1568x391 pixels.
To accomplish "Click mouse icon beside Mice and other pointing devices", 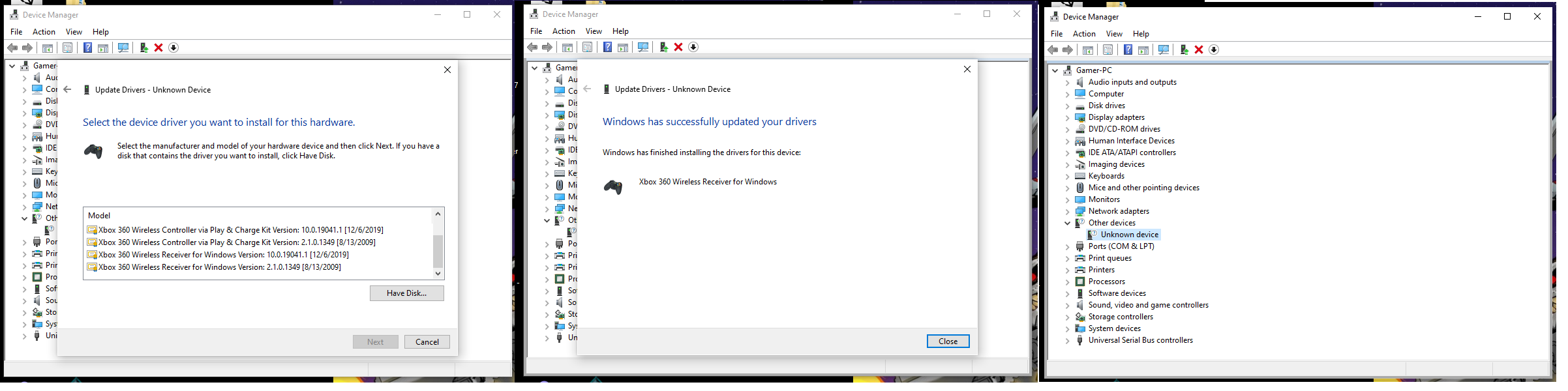I will (1080, 188).
